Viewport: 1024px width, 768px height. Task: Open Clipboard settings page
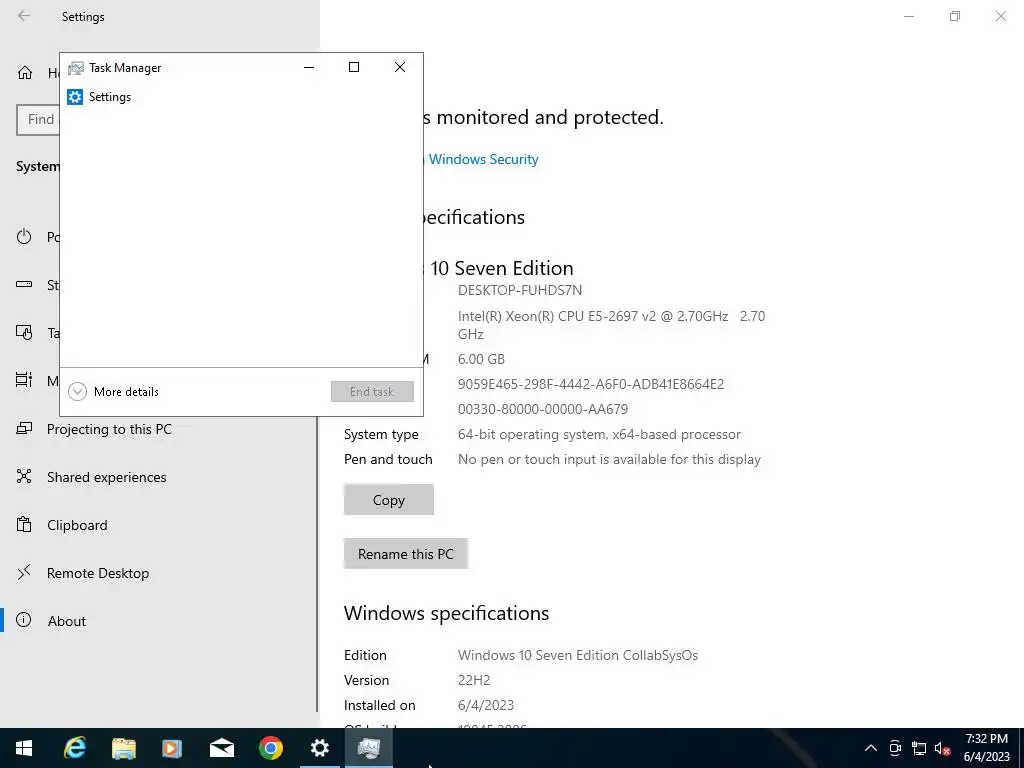click(x=77, y=525)
